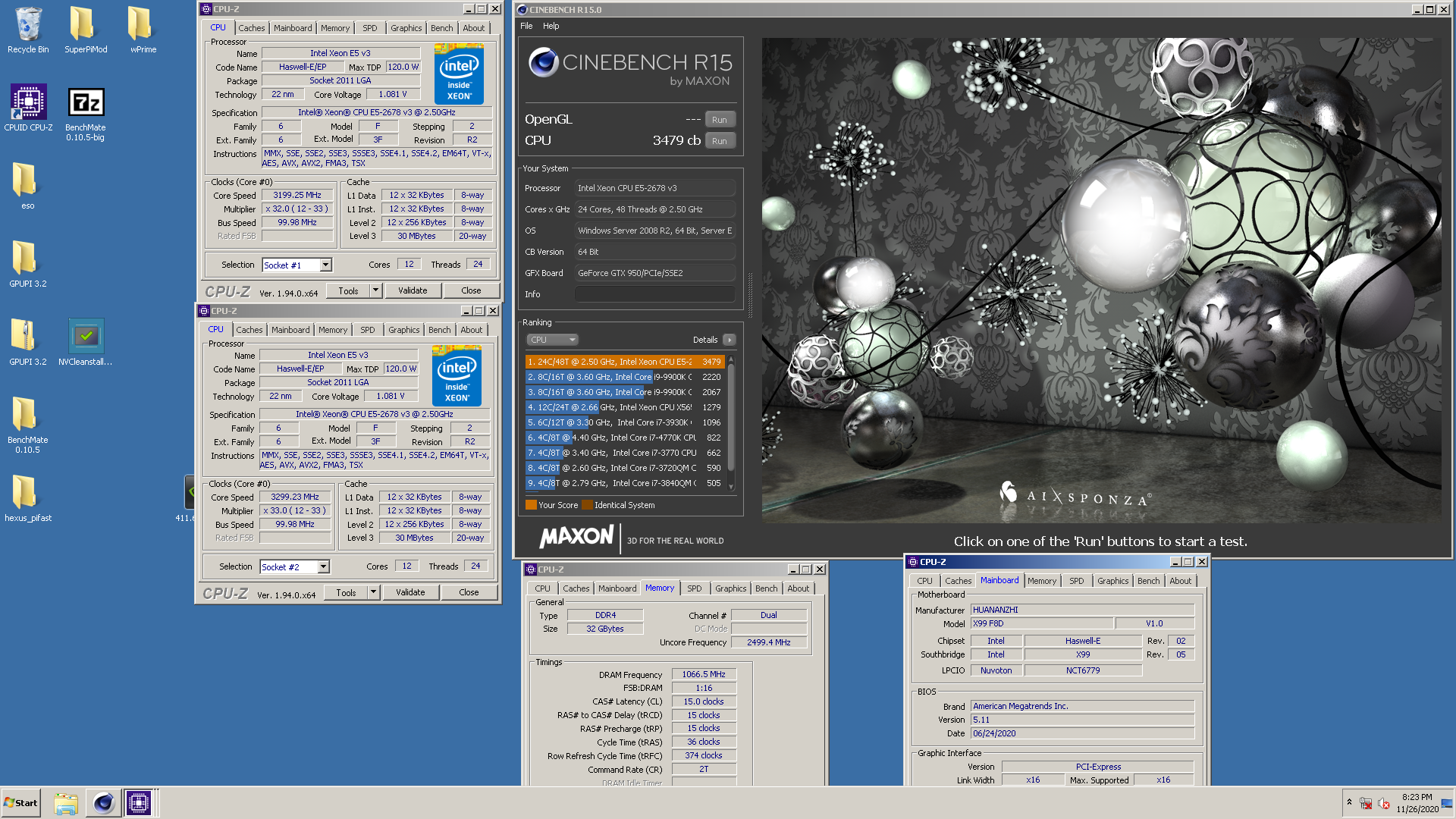Viewport: 1456px width, 819px height.
Task: Expand Tools dropdown arrow in second CPU-Z
Action: tap(373, 592)
